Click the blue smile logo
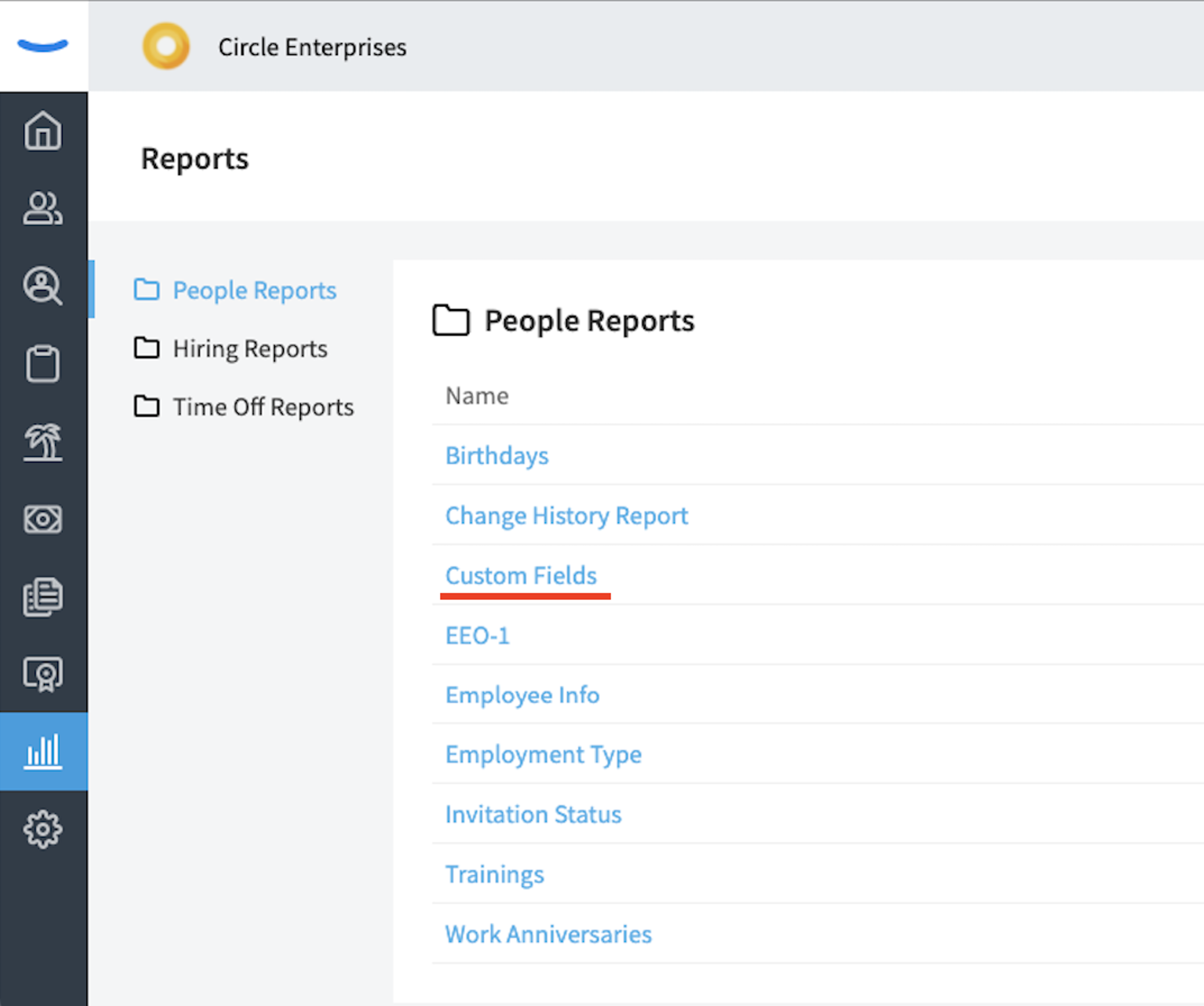 (43, 45)
